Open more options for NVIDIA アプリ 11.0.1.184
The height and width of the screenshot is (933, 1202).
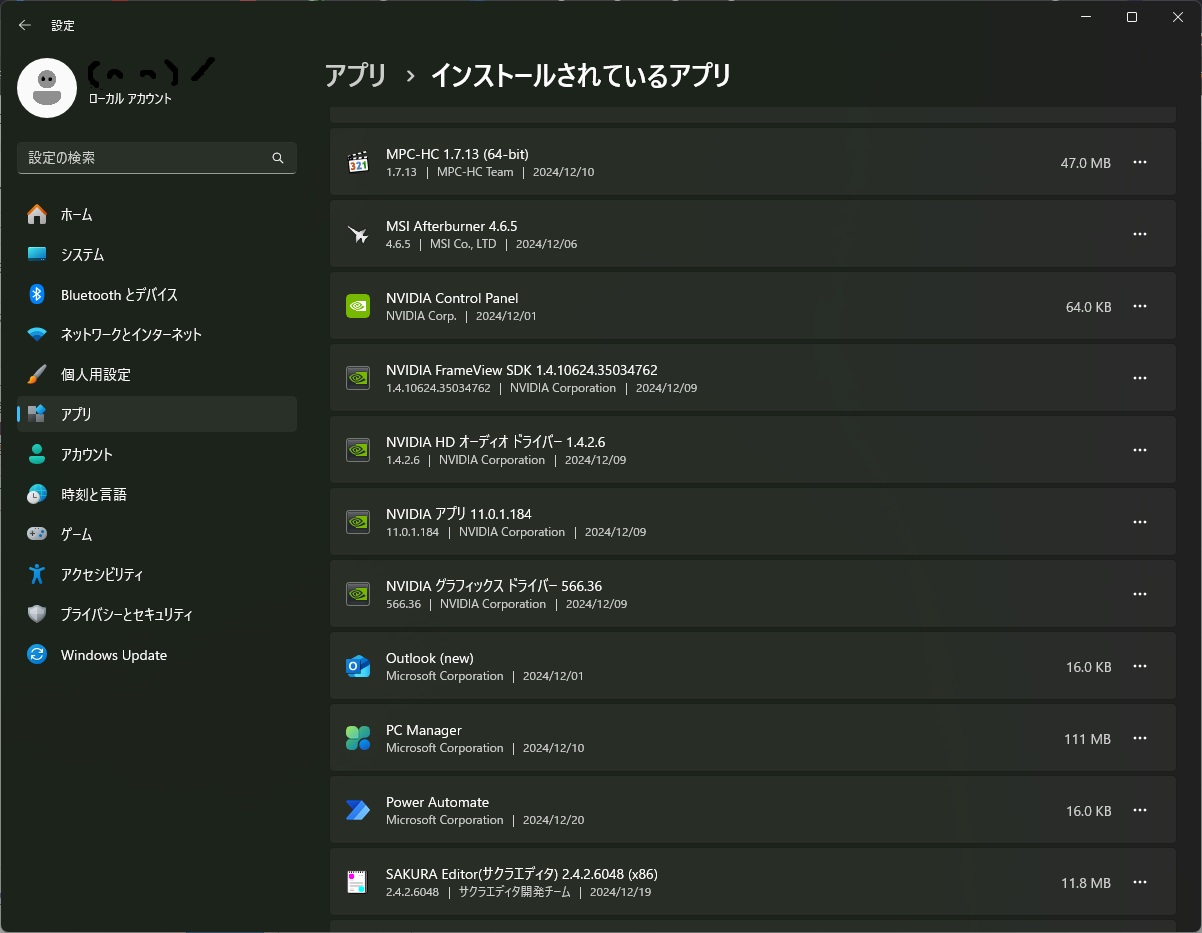[x=1140, y=522]
